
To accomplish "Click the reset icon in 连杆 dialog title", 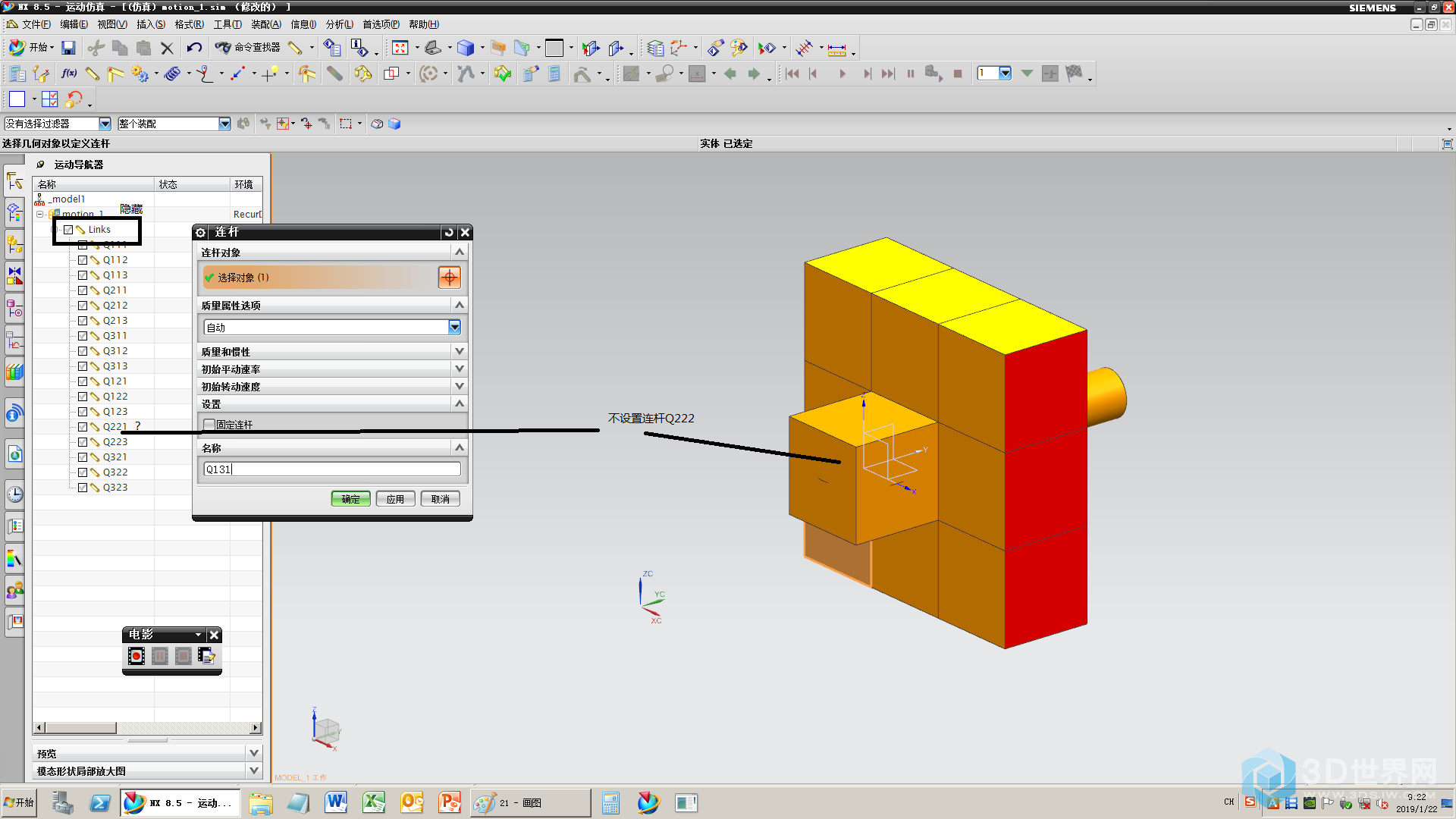I will (449, 232).
